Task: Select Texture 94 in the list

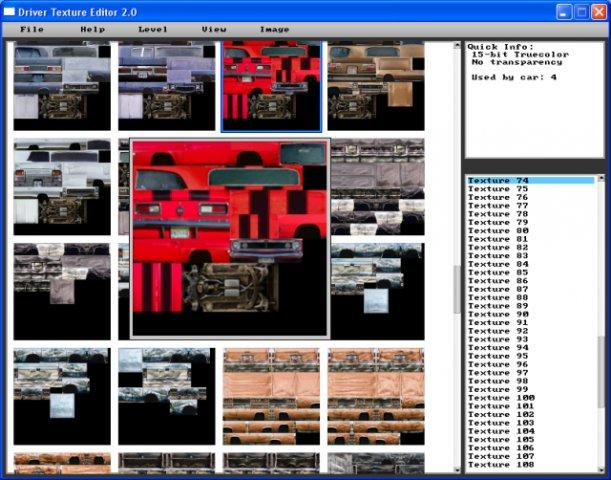Action: click(x=531, y=348)
